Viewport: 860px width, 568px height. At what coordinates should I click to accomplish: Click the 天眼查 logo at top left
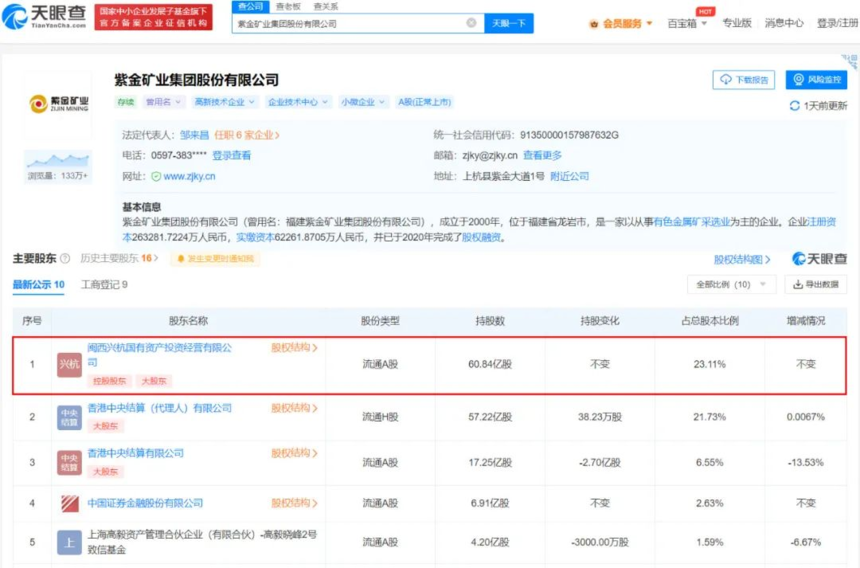tap(46, 15)
